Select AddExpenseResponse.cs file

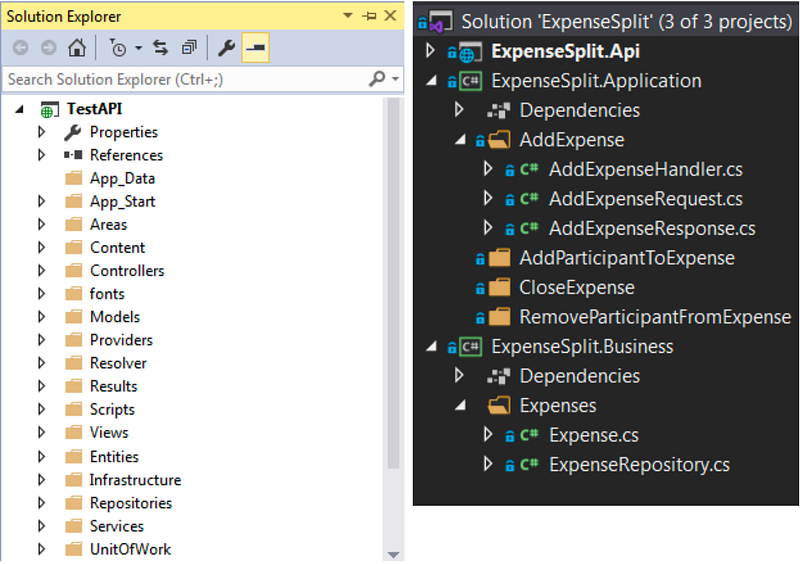tap(652, 228)
